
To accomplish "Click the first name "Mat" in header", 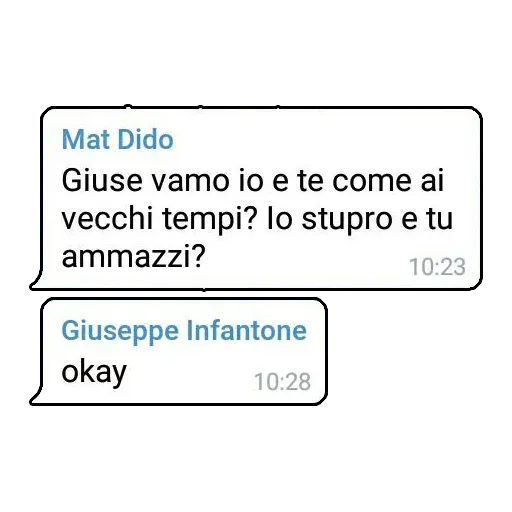I will click(x=85, y=139).
